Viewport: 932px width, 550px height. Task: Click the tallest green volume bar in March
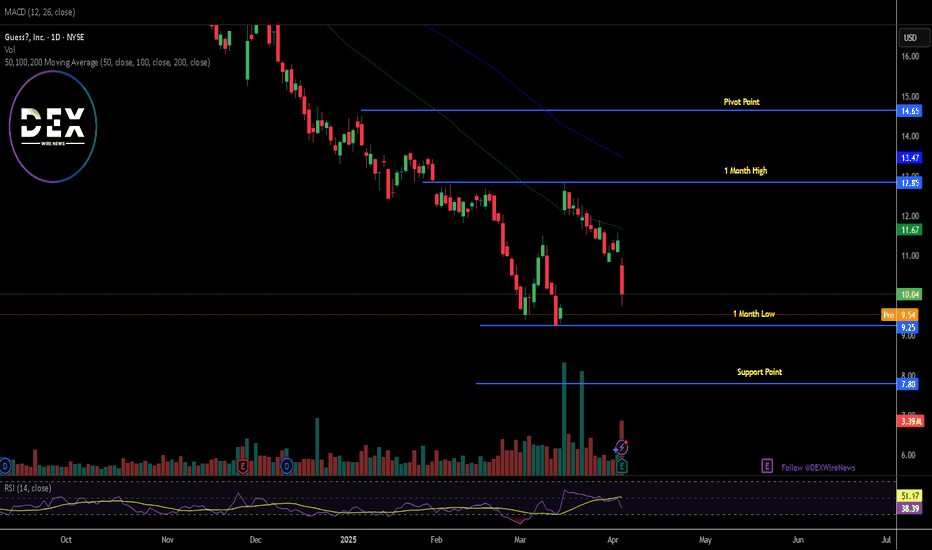pos(564,419)
